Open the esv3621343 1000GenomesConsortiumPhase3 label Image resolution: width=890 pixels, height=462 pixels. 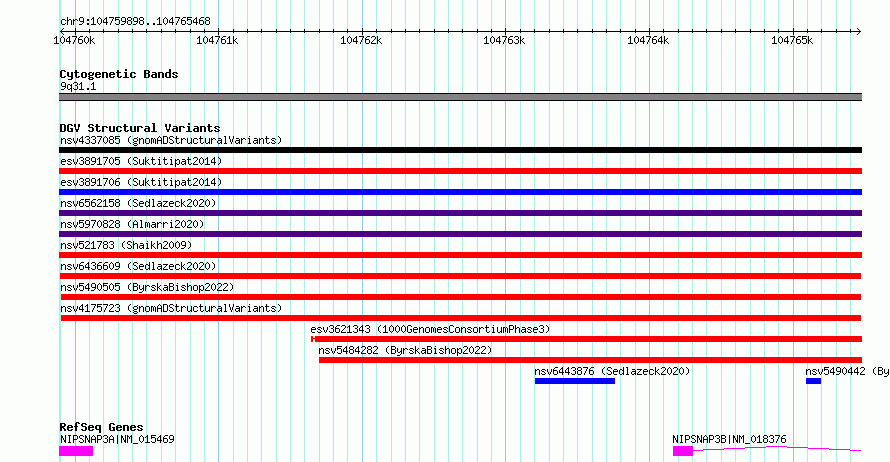pos(430,329)
